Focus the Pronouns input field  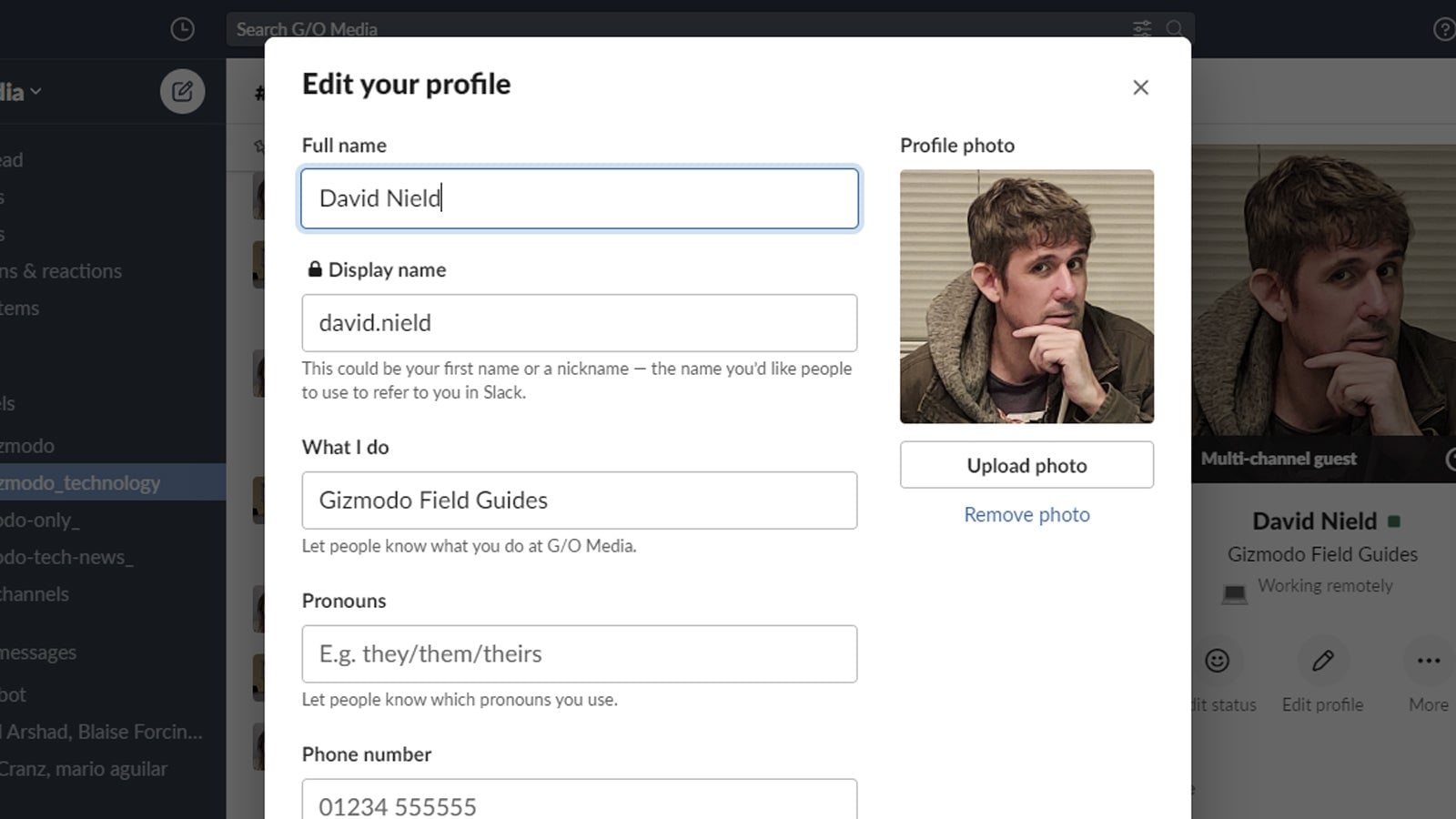580,653
